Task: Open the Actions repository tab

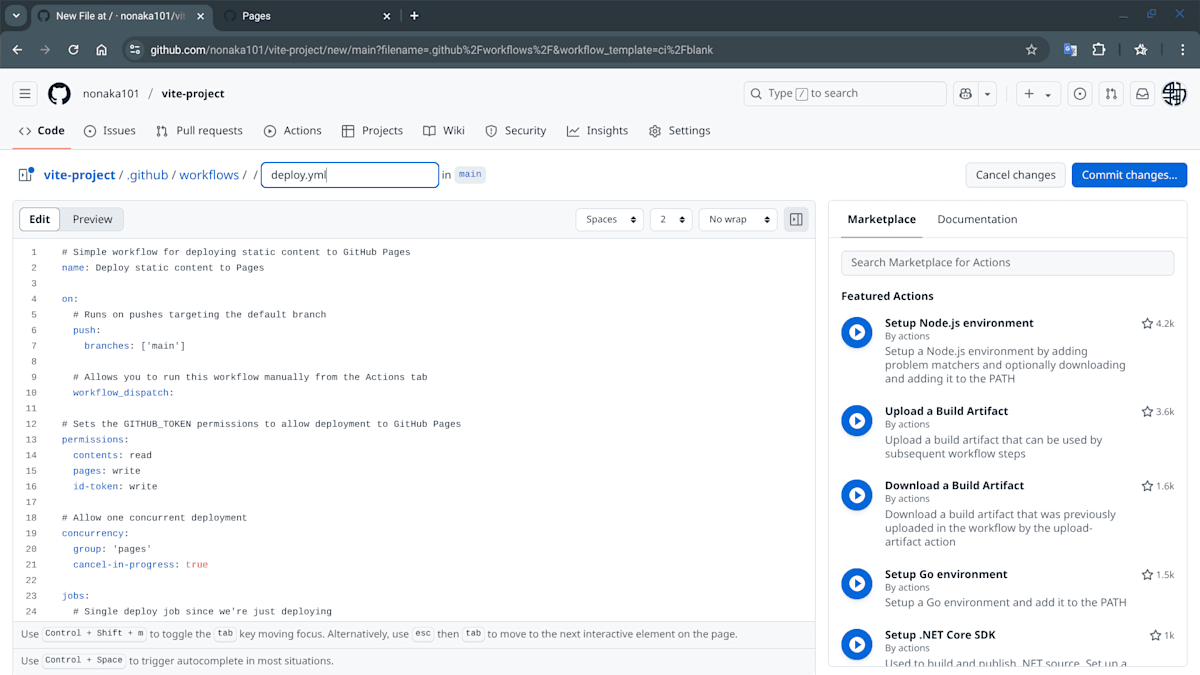Action: [x=293, y=131]
